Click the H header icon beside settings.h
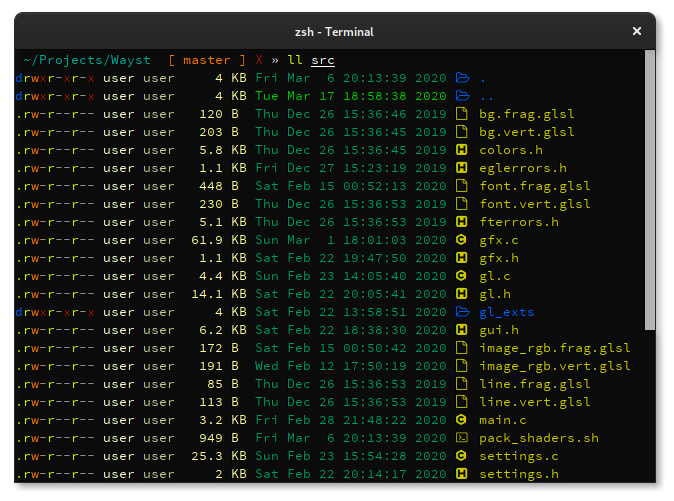The image size is (674, 501). (462, 474)
